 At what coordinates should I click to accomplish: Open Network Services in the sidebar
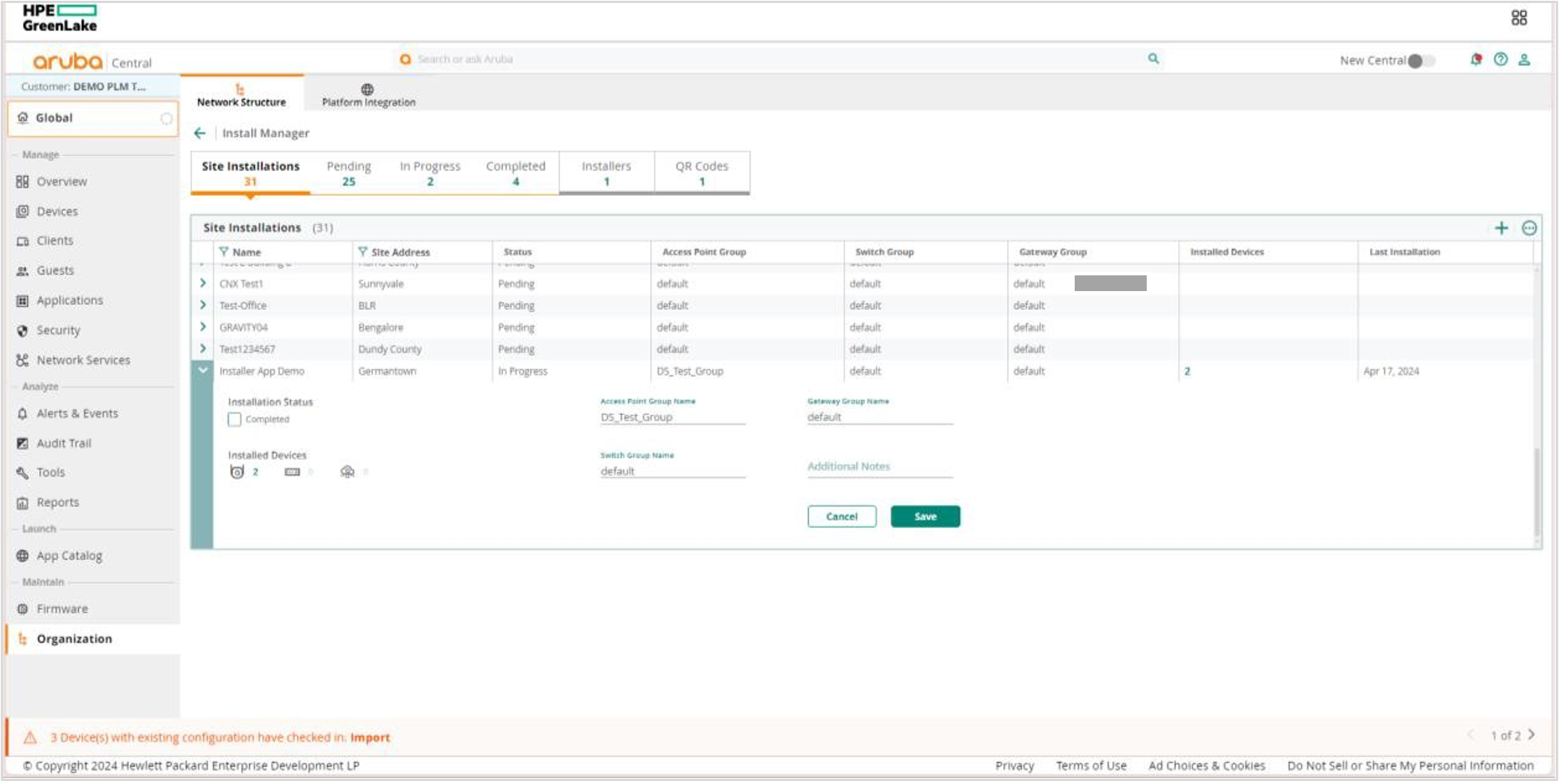coord(83,359)
